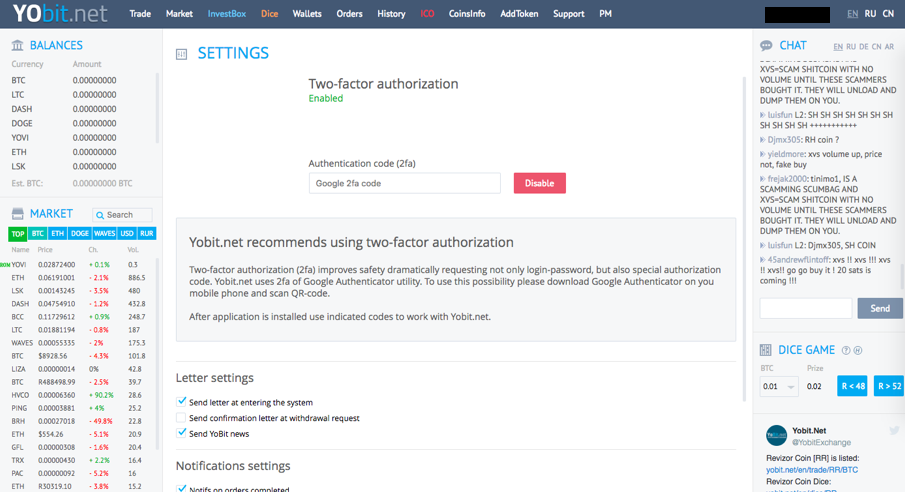The height and width of the screenshot is (492, 905).
Task: Focus the Google 2fa code field
Action: click(x=405, y=183)
